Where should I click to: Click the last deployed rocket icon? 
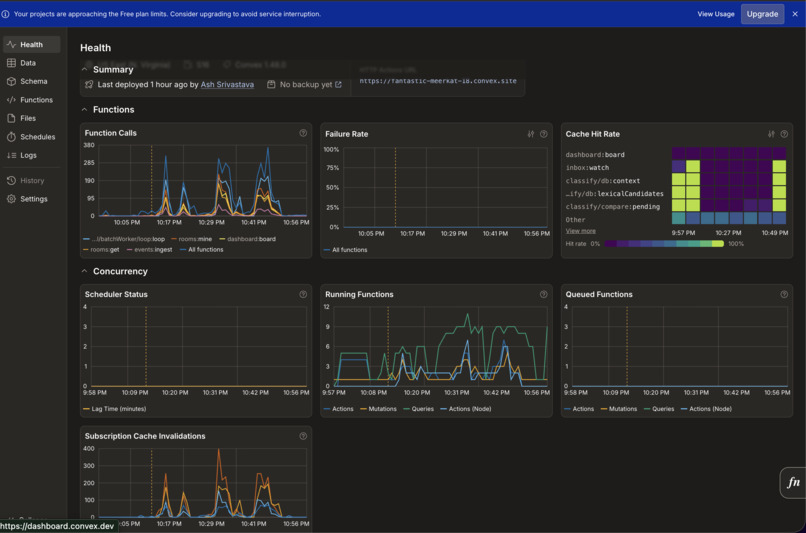89,84
